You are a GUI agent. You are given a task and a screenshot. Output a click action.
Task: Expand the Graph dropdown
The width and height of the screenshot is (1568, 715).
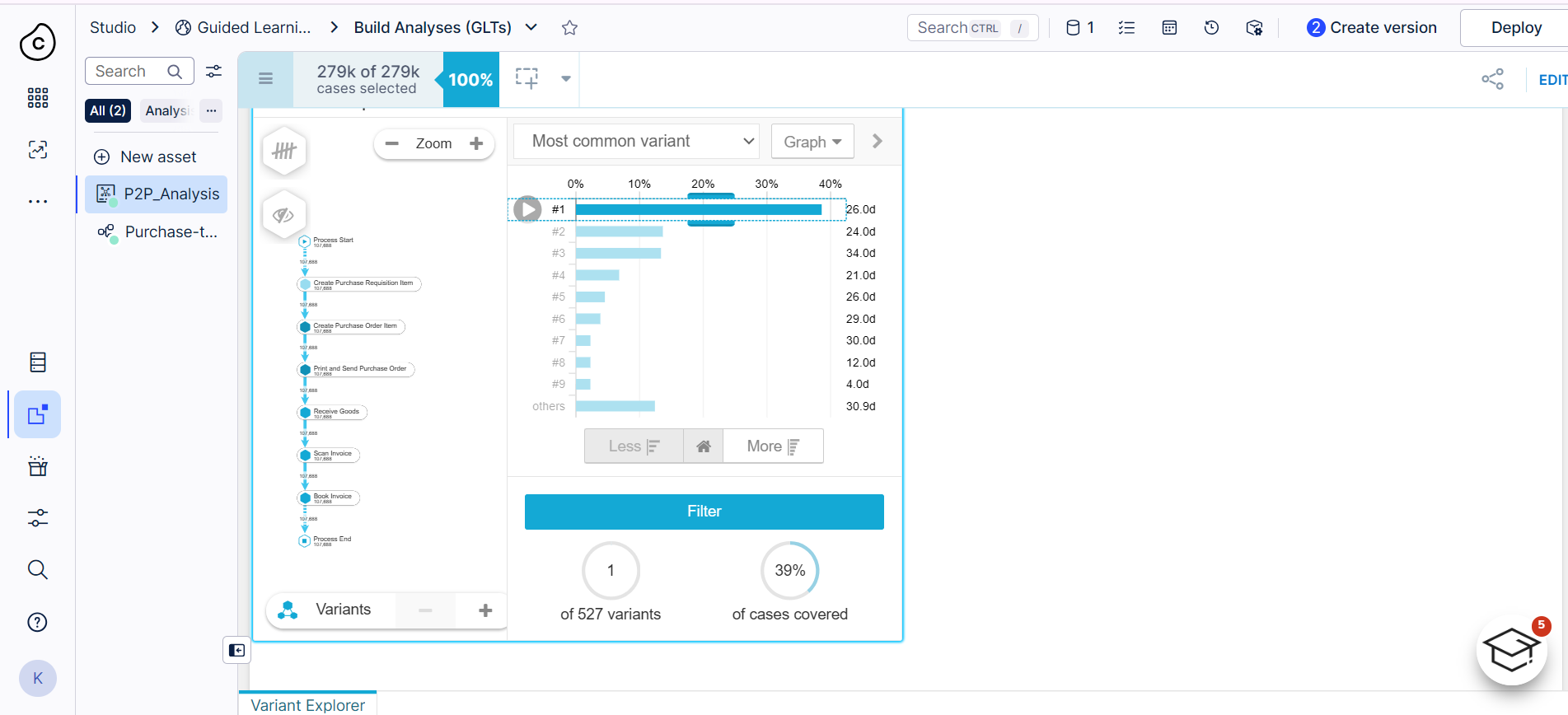pyautogui.click(x=812, y=142)
